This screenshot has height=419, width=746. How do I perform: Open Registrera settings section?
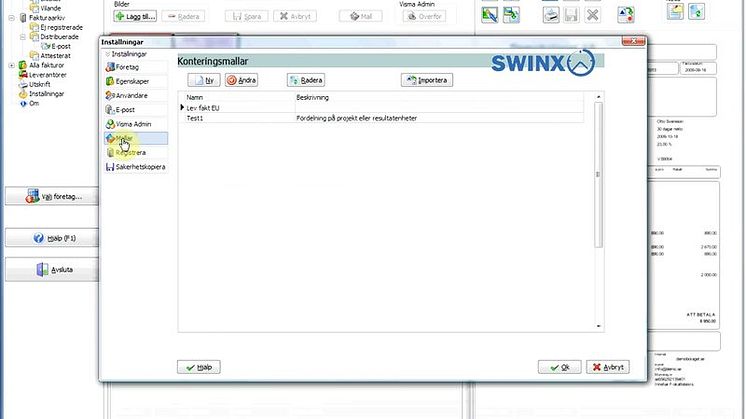pyautogui.click(x=136, y=153)
